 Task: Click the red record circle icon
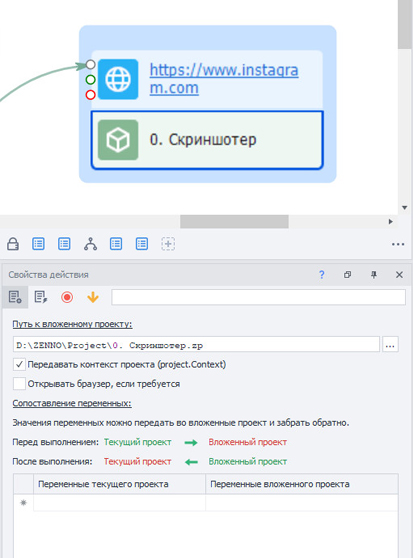(67, 297)
